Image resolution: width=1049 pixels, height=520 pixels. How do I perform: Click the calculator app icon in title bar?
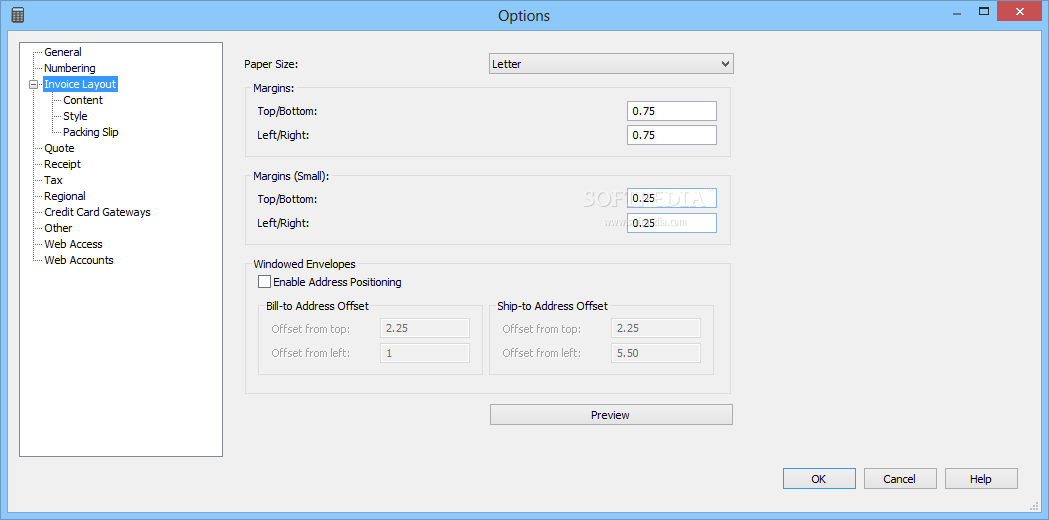click(18, 15)
